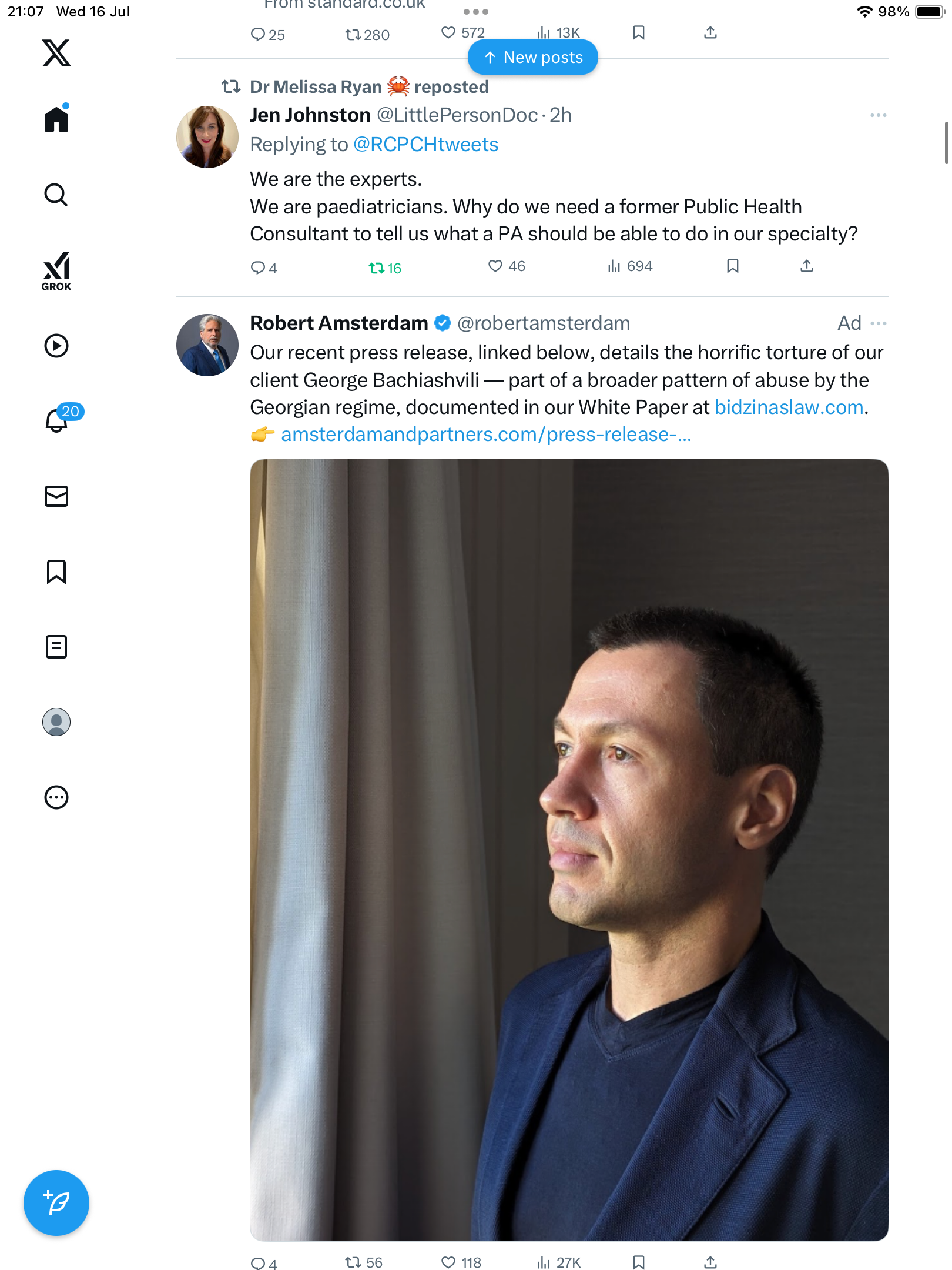Open the @RCPCHtweets mention link
The image size is (952, 1270).
(x=425, y=145)
